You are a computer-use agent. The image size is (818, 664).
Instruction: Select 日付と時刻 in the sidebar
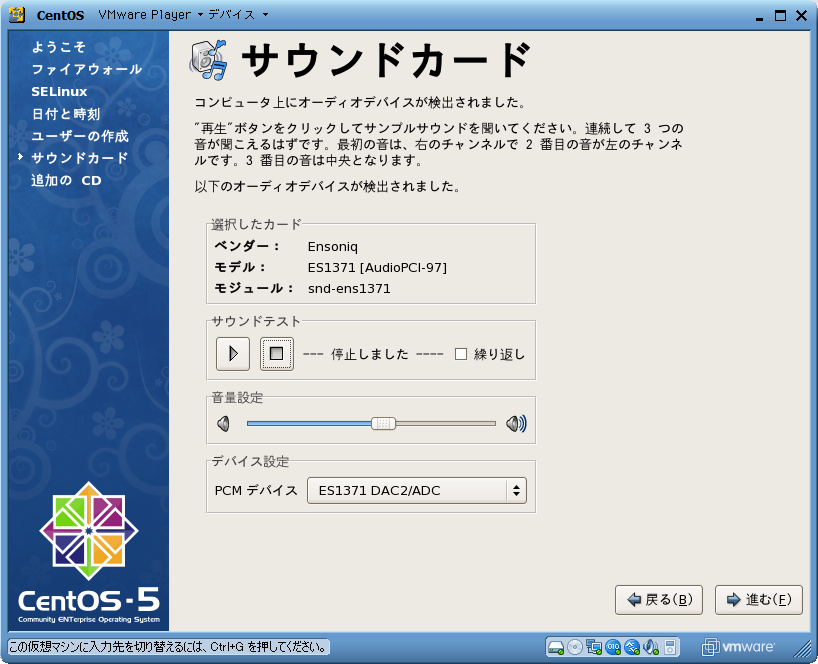[66, 114]
